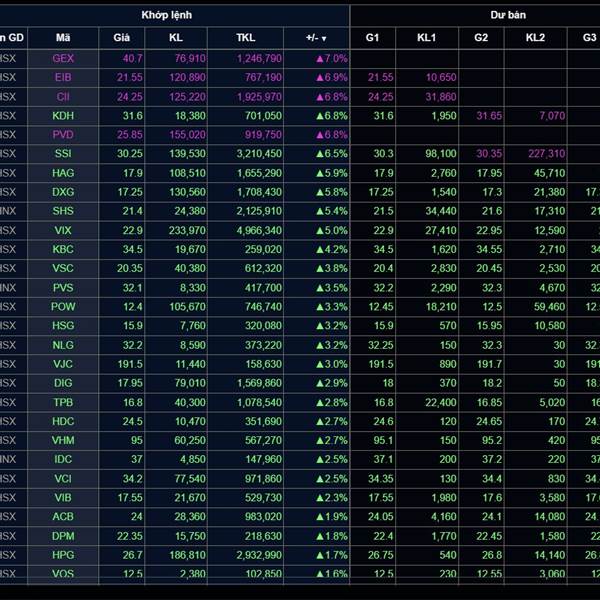
Task: Select the DIG stock symbol
Action: click(63, 383)
